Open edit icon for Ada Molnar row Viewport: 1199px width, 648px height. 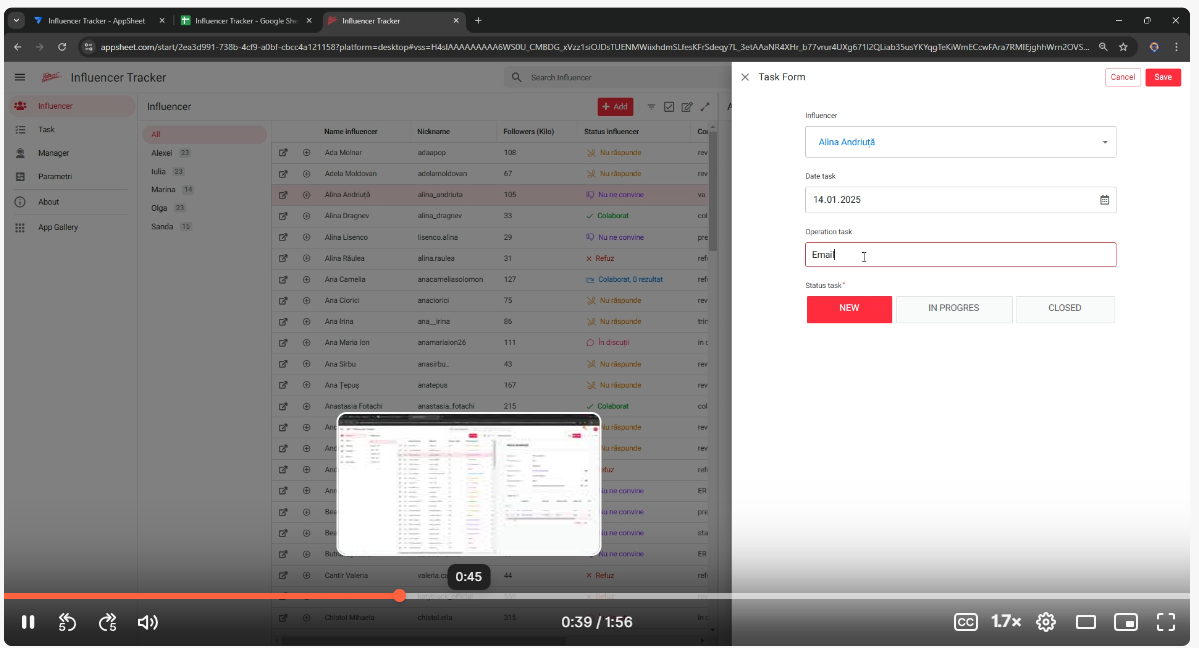coord(283,153)
